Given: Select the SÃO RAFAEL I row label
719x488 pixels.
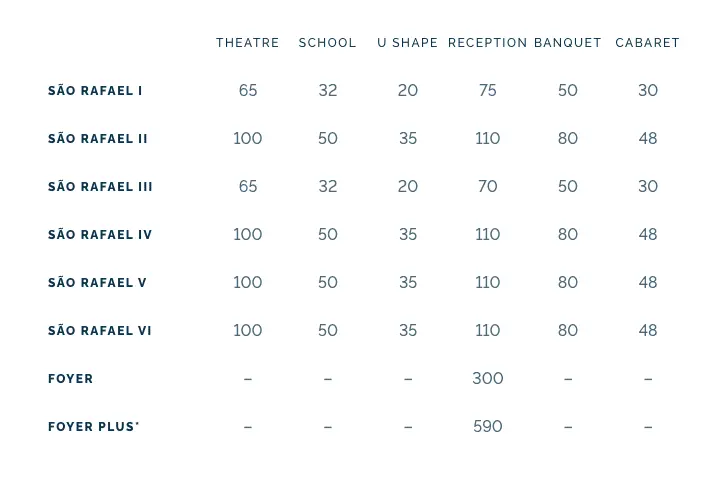Looking at the screenshot, I should (95, 91).
